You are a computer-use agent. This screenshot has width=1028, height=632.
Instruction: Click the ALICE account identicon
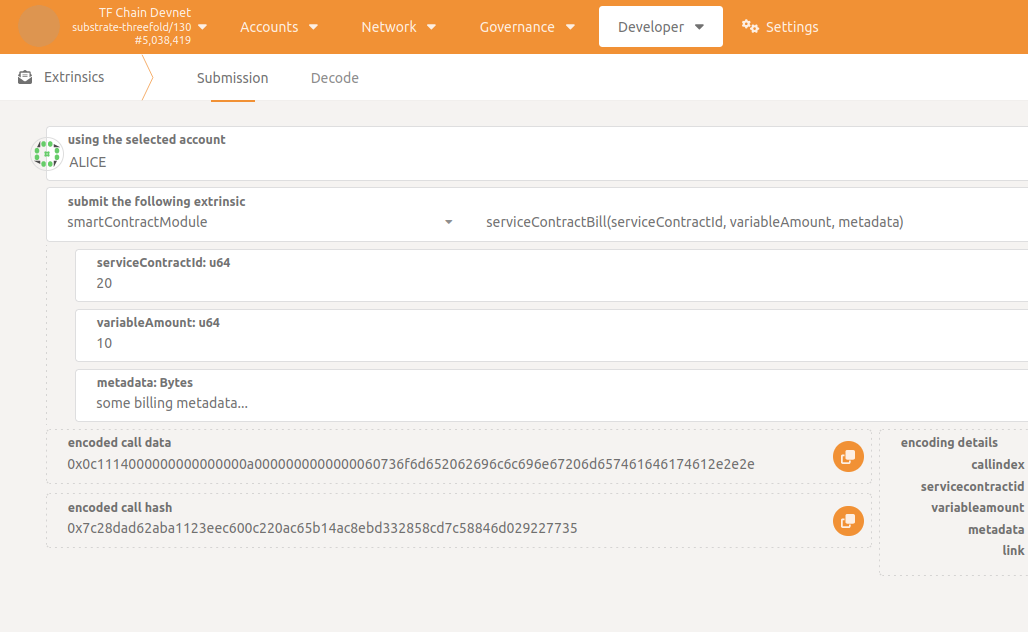(47, 153)
